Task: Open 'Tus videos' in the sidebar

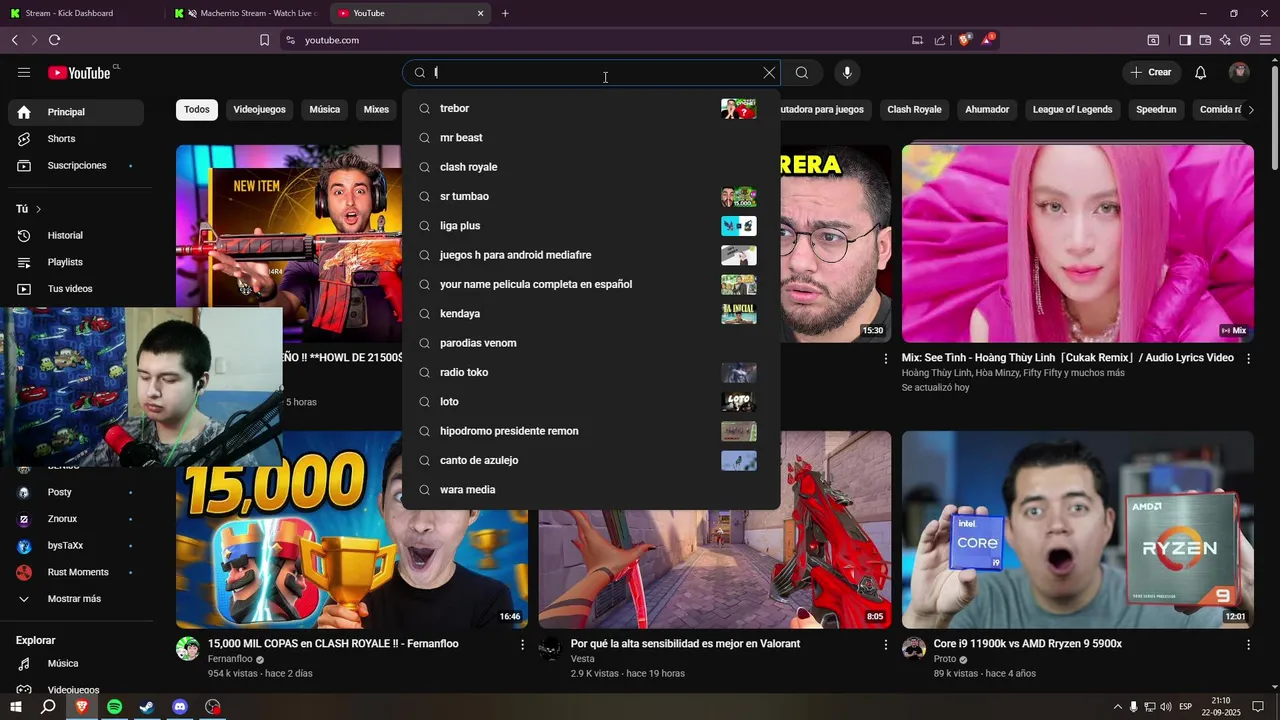Action: tap(76, 289)
